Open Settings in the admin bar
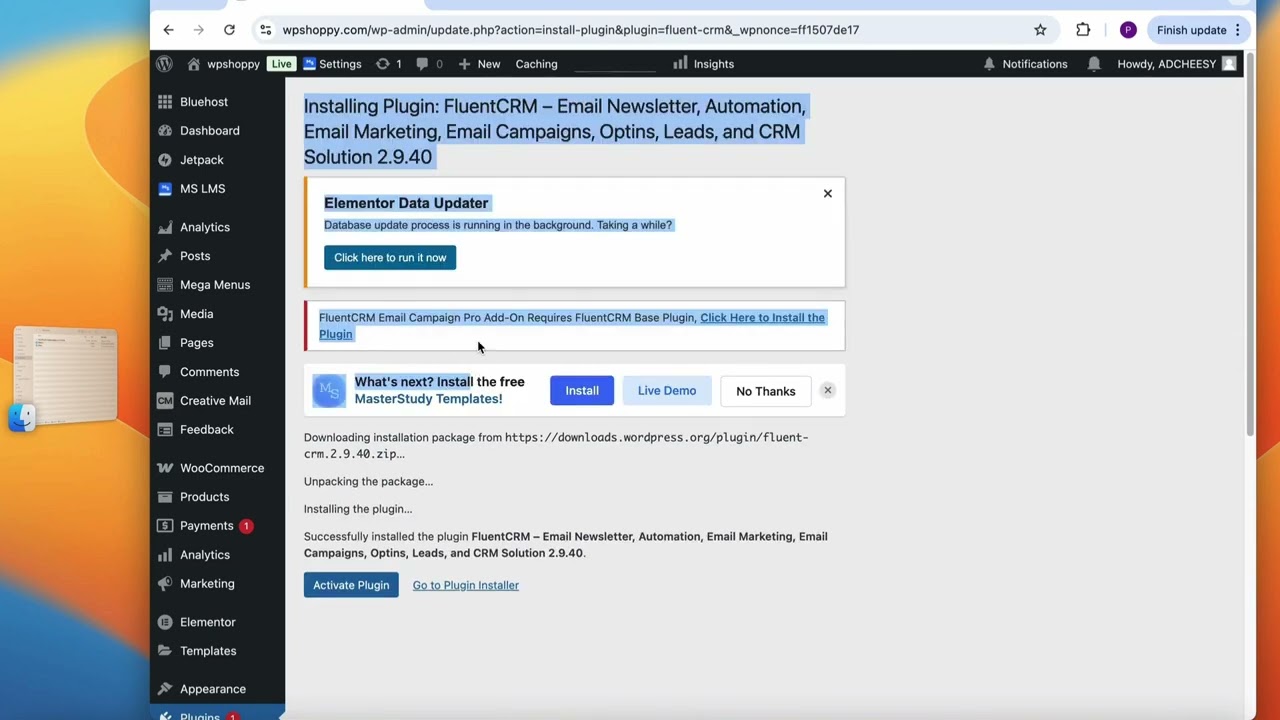Screen dimensions: 1280x720 [x=332, y=64]
